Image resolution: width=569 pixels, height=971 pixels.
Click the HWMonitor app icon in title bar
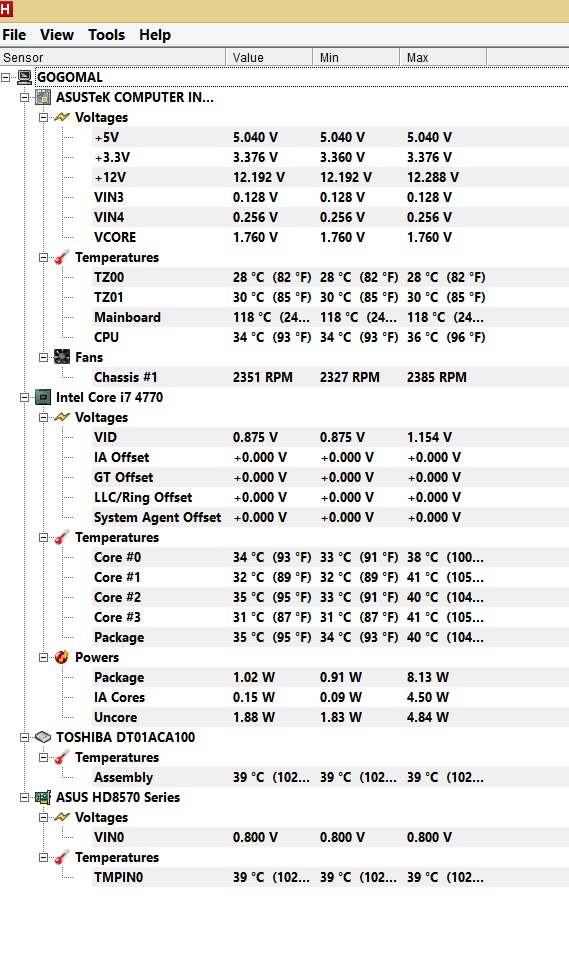[x=6, y=9]
